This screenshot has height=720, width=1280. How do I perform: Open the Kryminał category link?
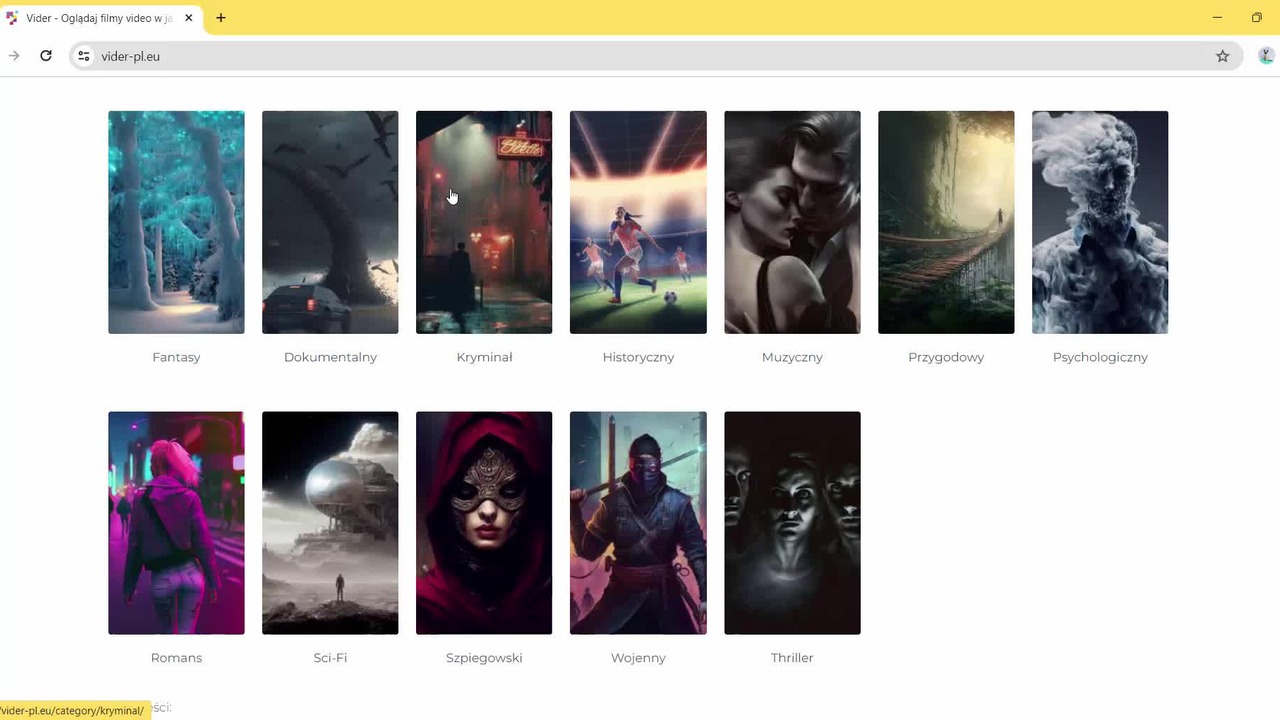tap(484, 357)
